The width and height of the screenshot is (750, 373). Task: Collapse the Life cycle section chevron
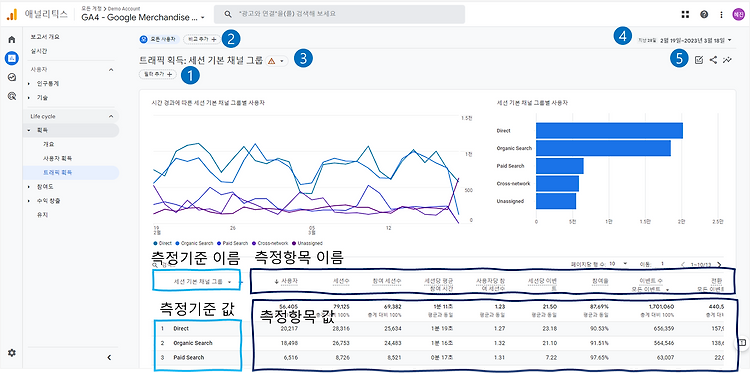(111, 116)
